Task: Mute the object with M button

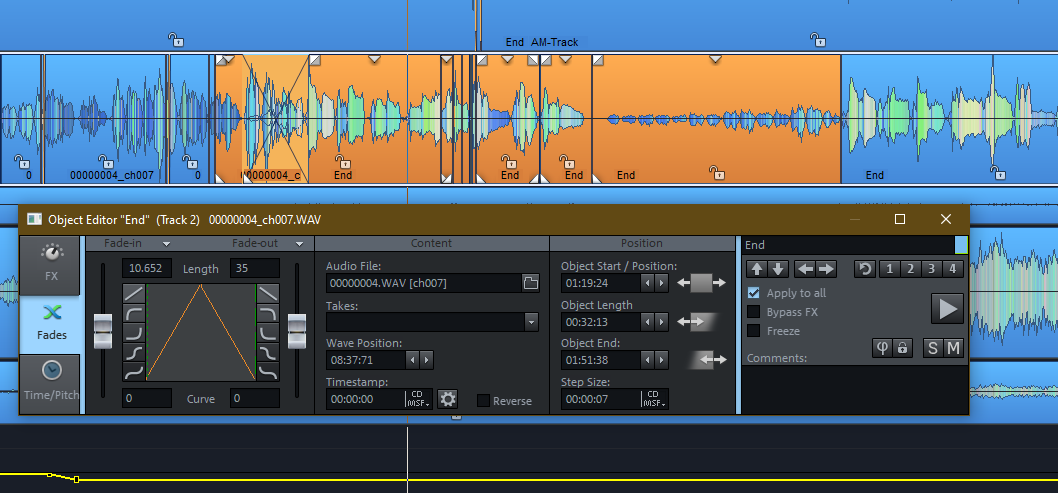Action: 953,348
